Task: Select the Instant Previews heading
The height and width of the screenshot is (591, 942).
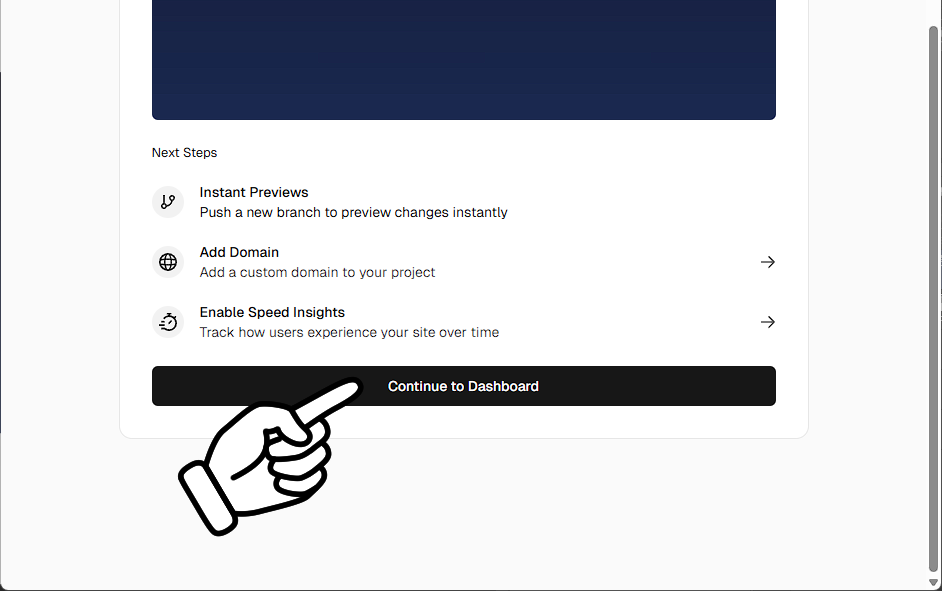Action: coord(254,192)
